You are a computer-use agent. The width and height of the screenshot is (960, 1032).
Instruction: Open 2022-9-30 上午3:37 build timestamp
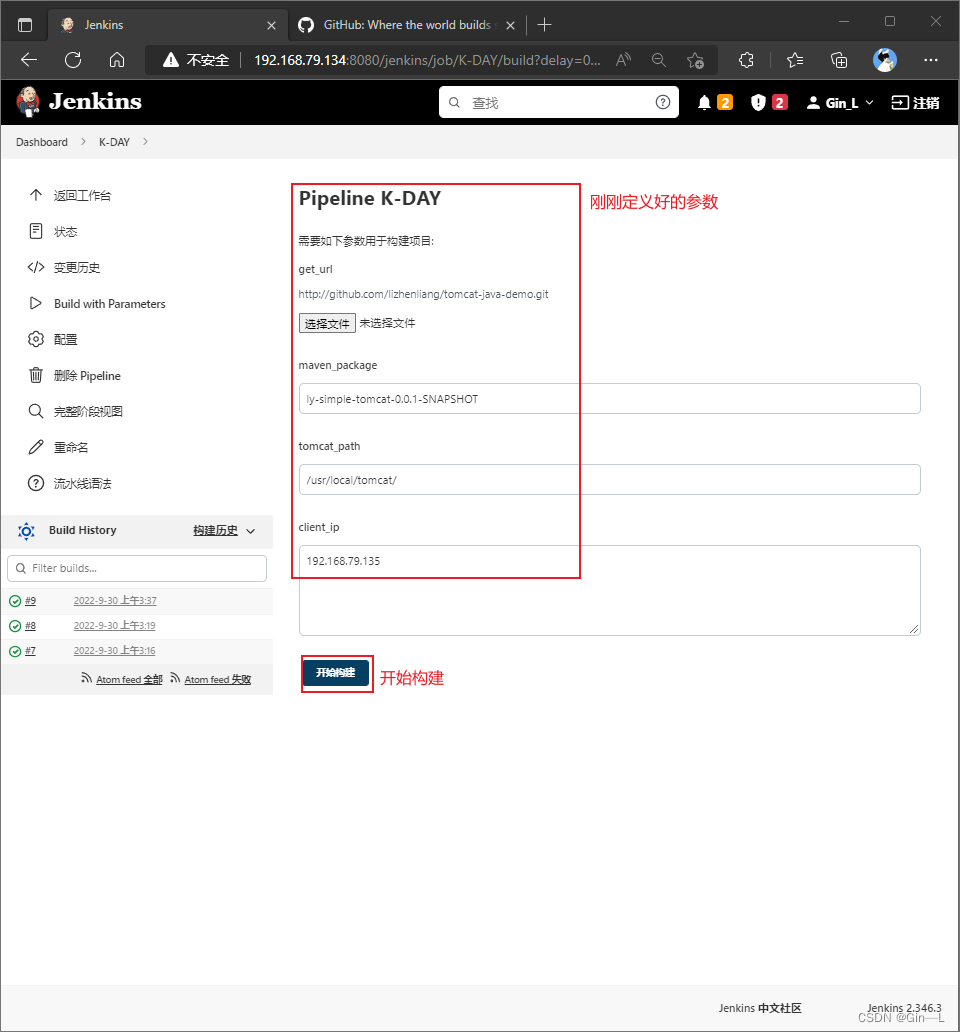click(115, 601)
